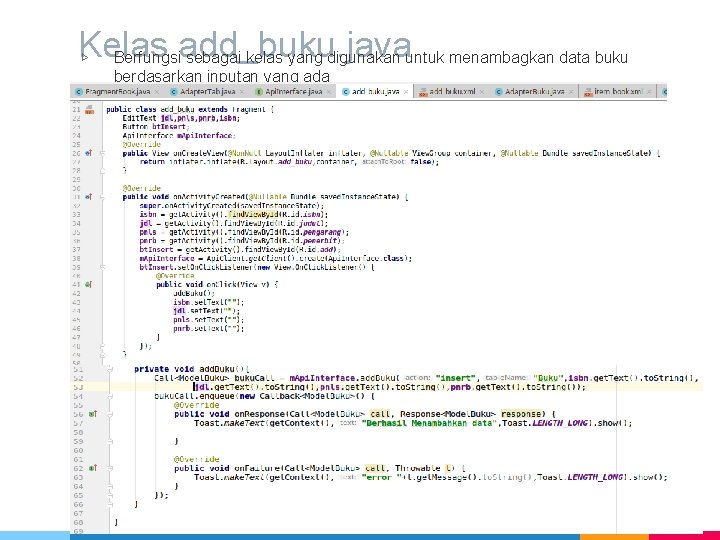Collapse the setOnClickListener block fold marker at line 39

coord(102,267)
